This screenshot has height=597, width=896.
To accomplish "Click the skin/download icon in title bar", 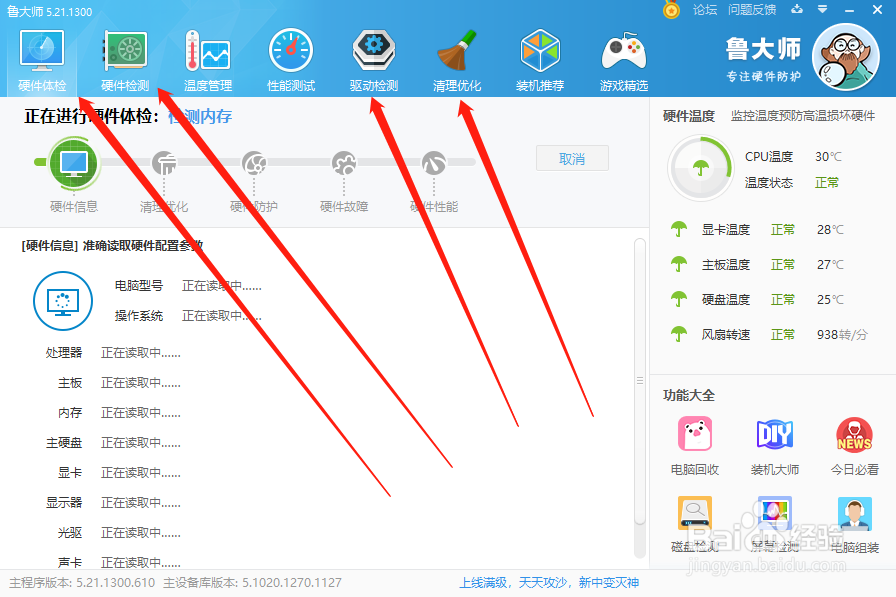I will coord(797,9).
